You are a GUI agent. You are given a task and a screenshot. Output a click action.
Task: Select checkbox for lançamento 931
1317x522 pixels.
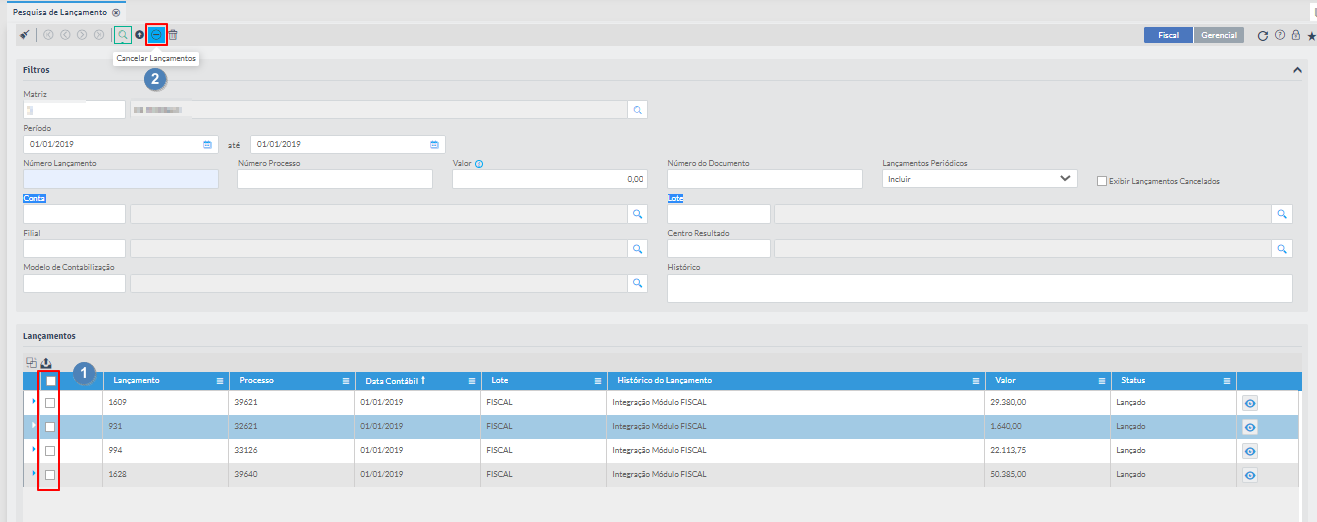50,427
